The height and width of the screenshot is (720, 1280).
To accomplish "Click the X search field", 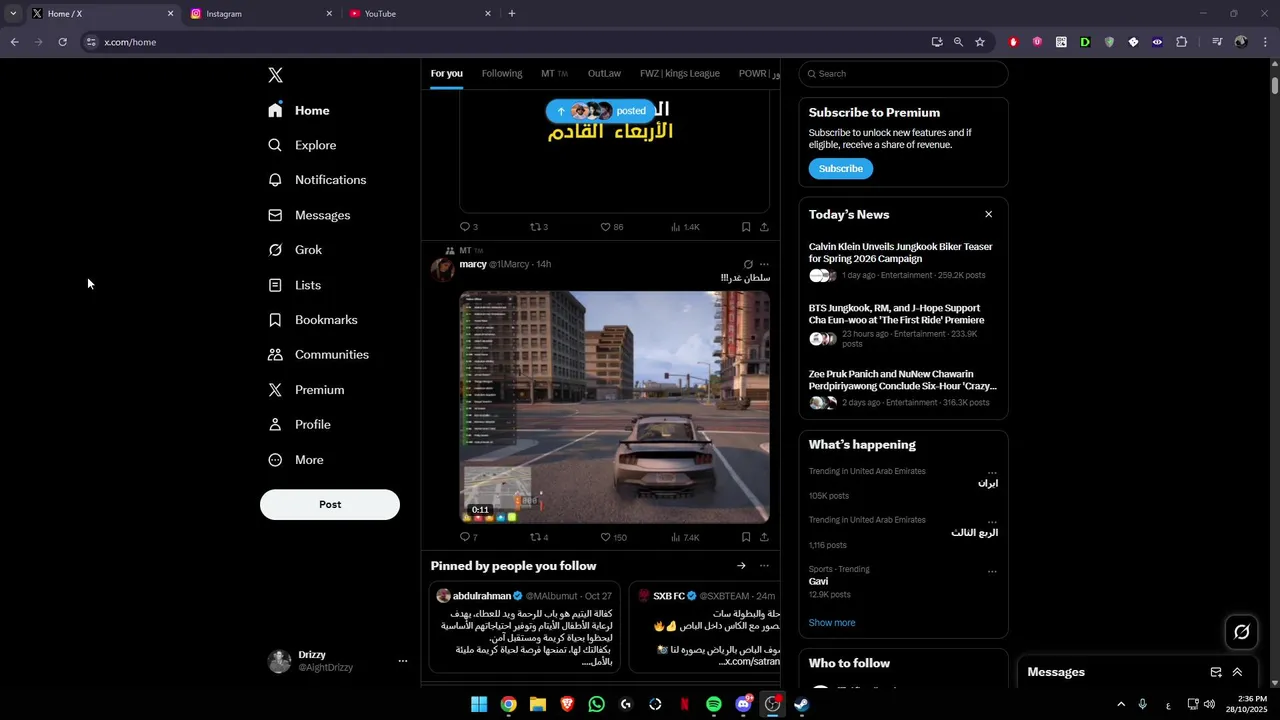I will click(903, 74).
